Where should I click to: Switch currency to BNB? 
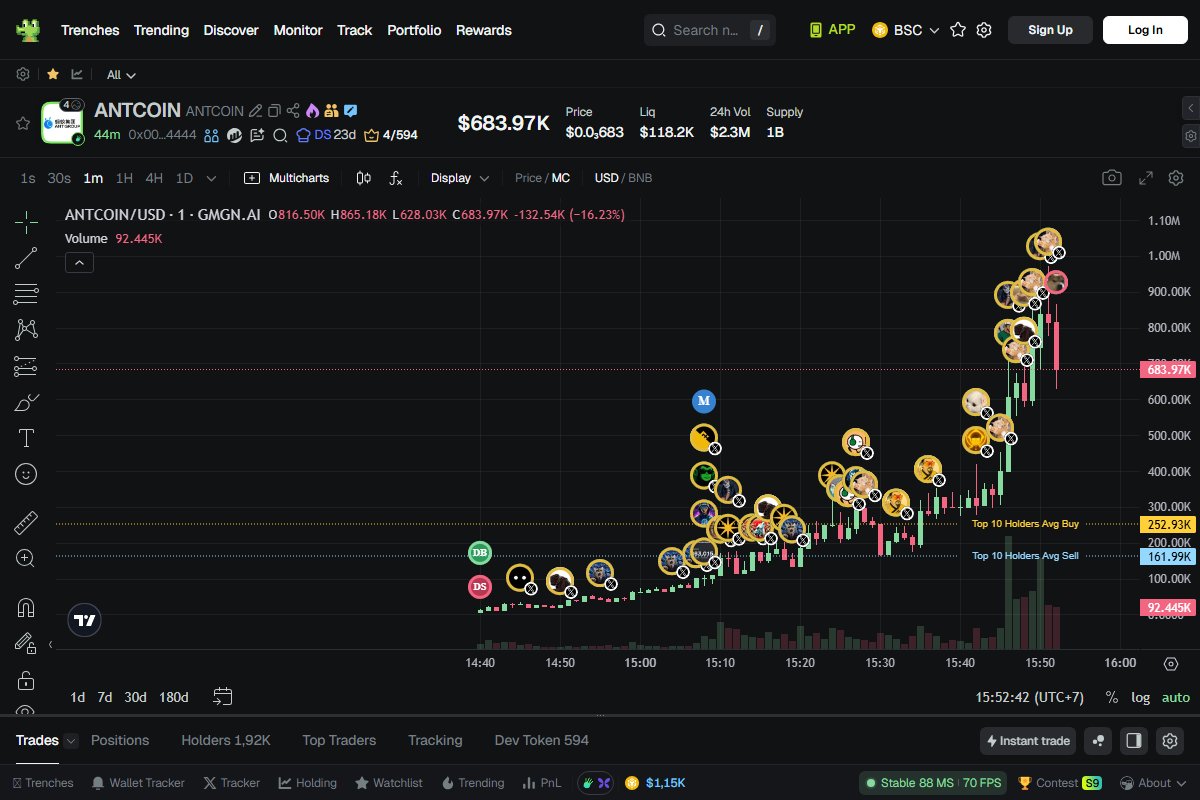[640, 178]
